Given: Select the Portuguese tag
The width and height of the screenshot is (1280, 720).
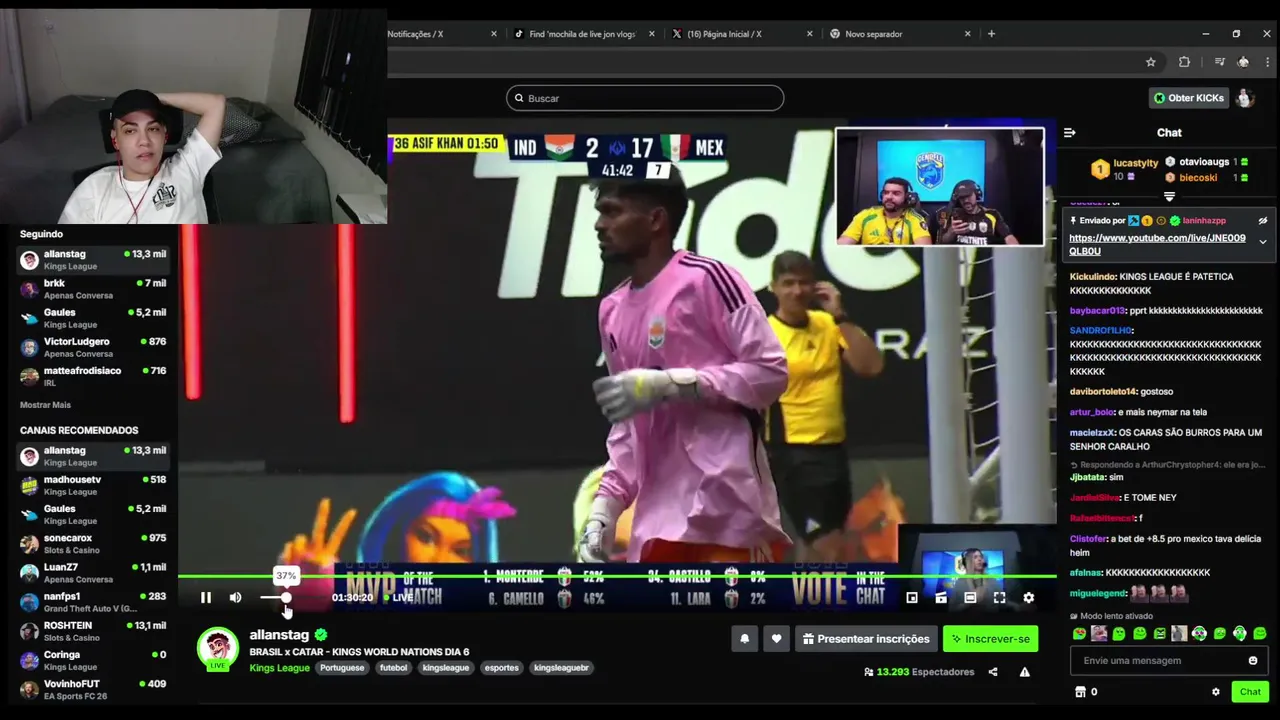Looking at the screenshot, I should pos(342,668).
